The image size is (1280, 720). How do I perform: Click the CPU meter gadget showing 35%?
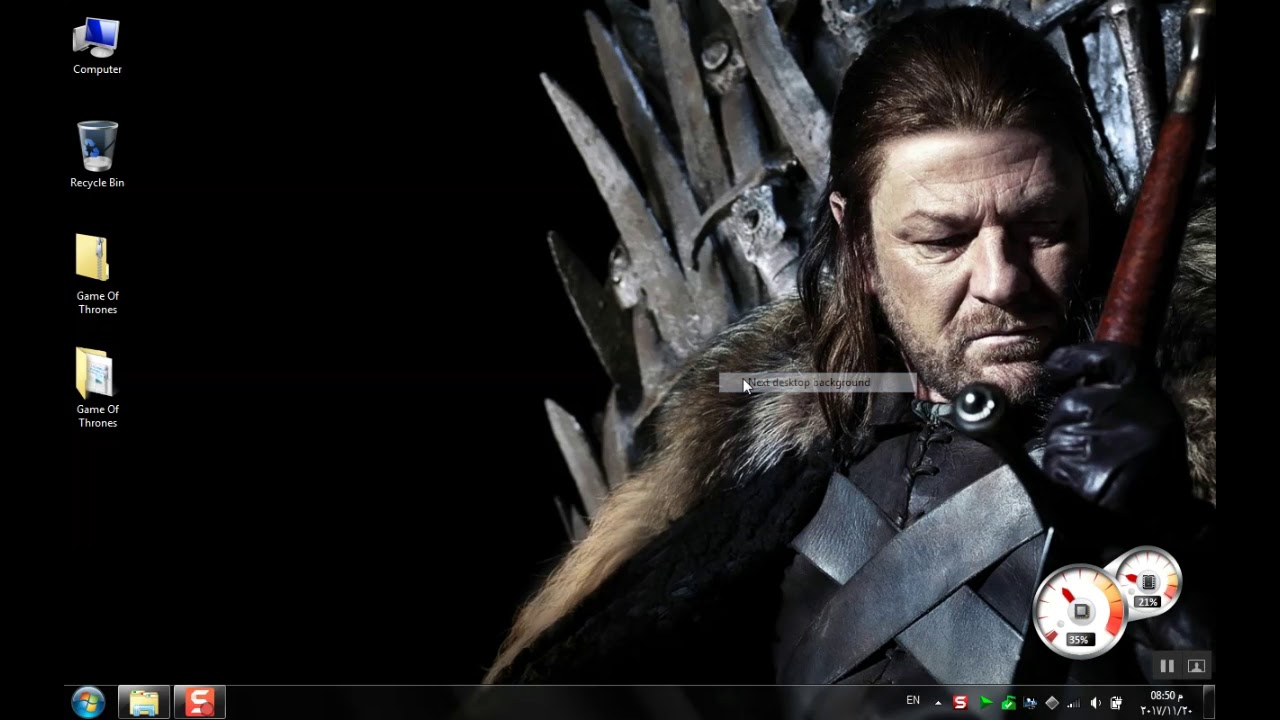pos(1080,611)
